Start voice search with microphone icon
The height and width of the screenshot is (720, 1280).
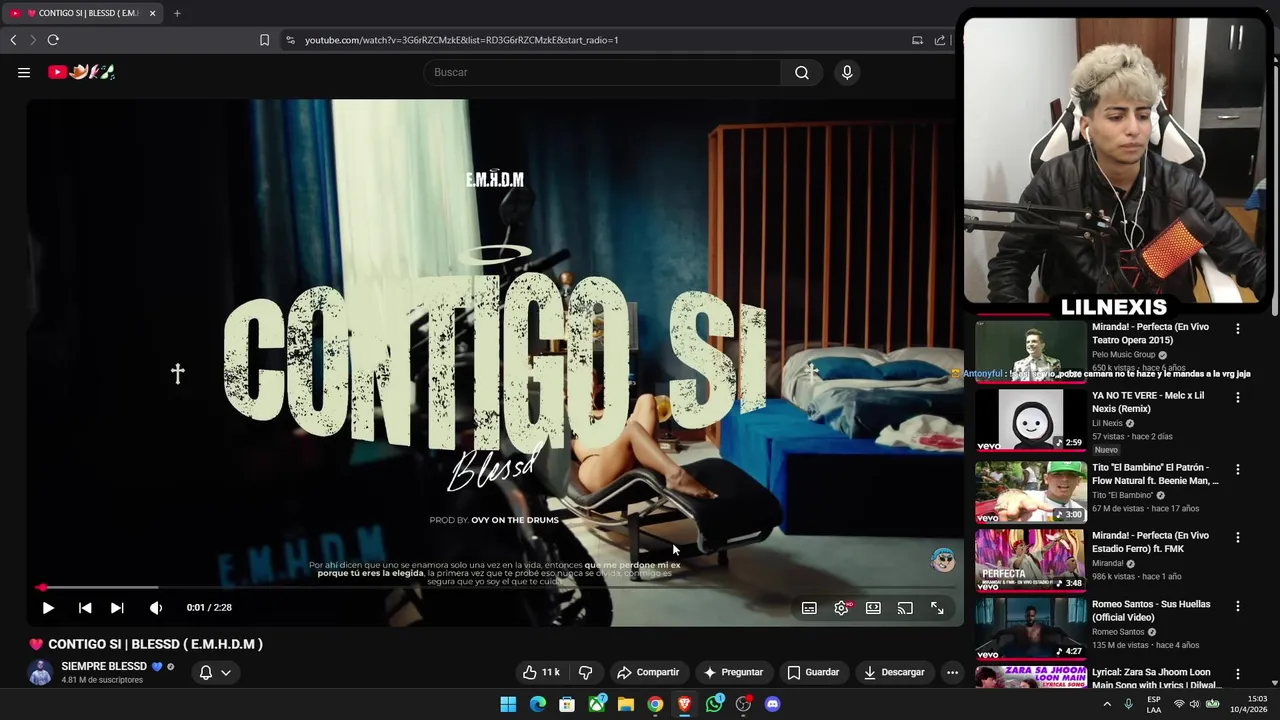point(847,72)
